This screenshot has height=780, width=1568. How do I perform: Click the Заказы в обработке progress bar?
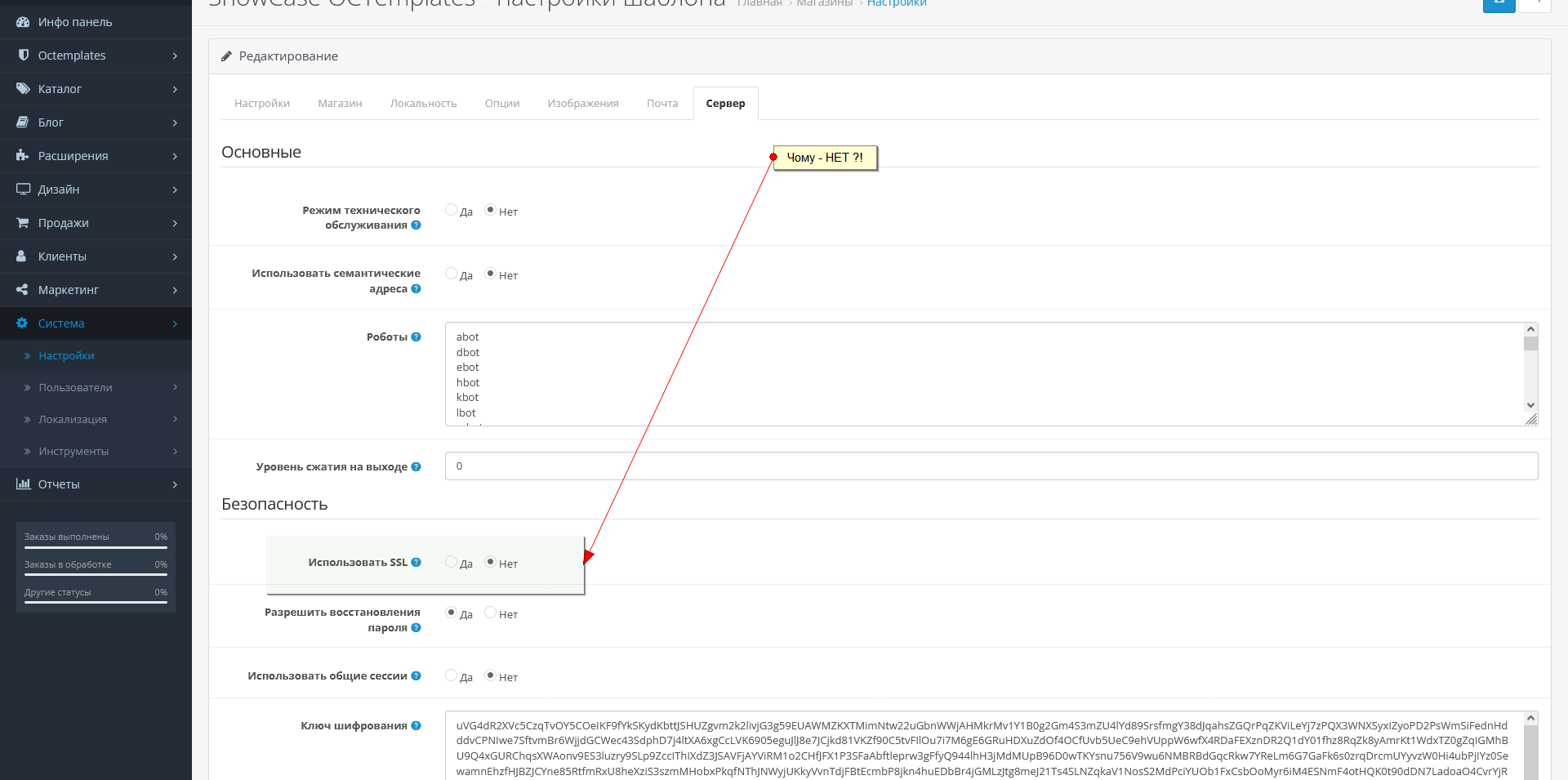pyautogui.click(x=96, y=575)
